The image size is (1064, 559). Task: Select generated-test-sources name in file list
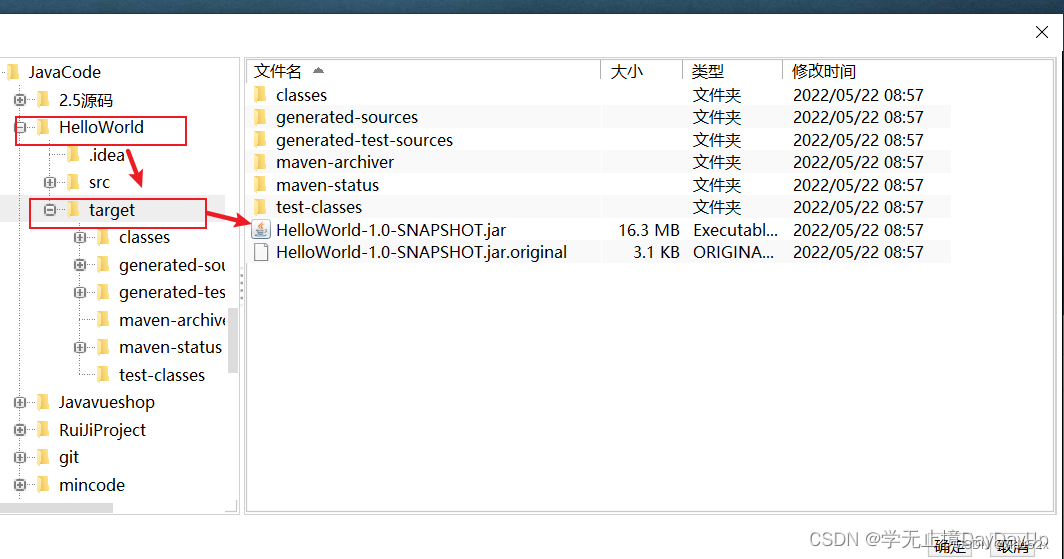364,140
